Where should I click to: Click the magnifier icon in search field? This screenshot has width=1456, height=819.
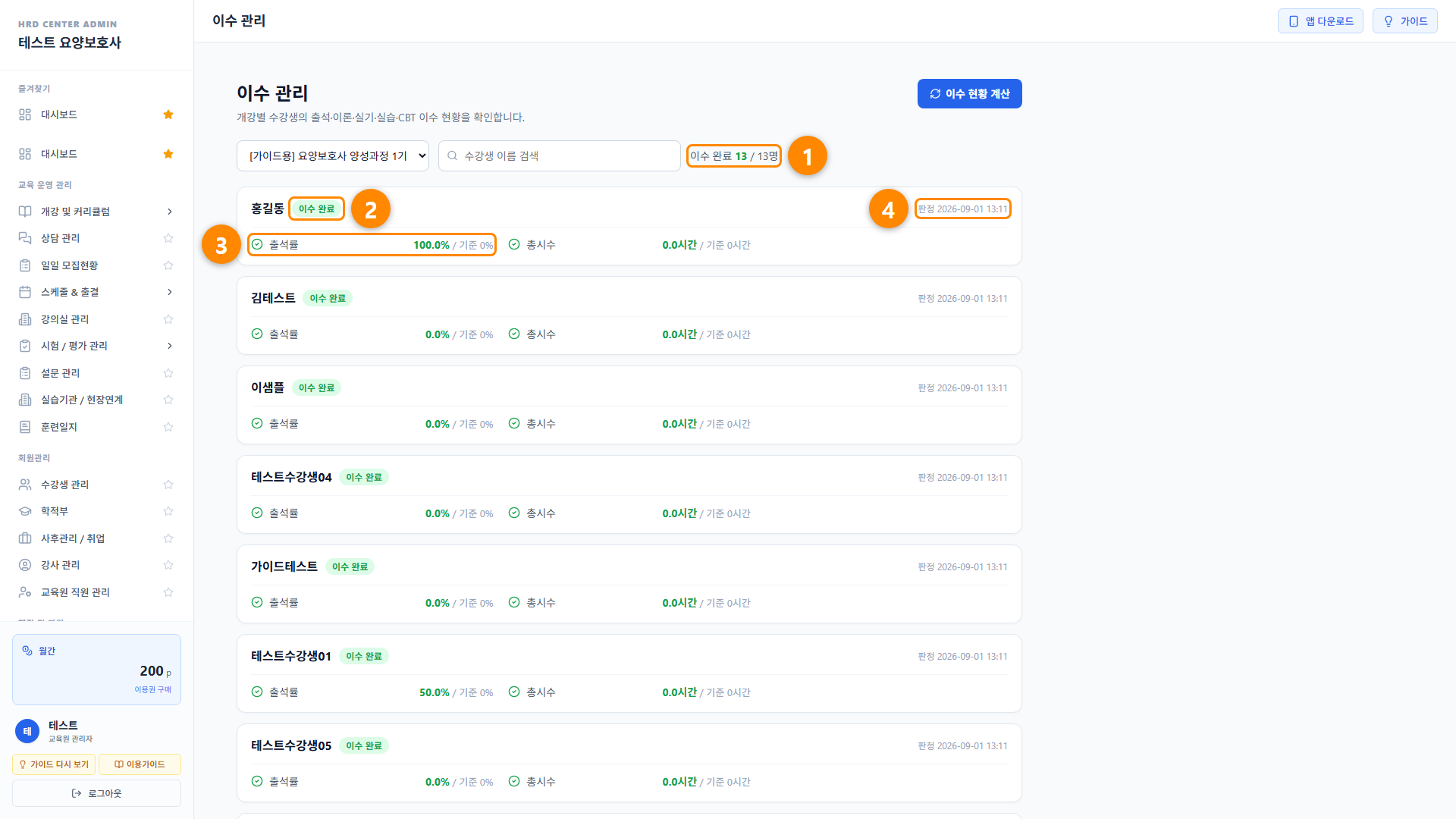point(453,155)
